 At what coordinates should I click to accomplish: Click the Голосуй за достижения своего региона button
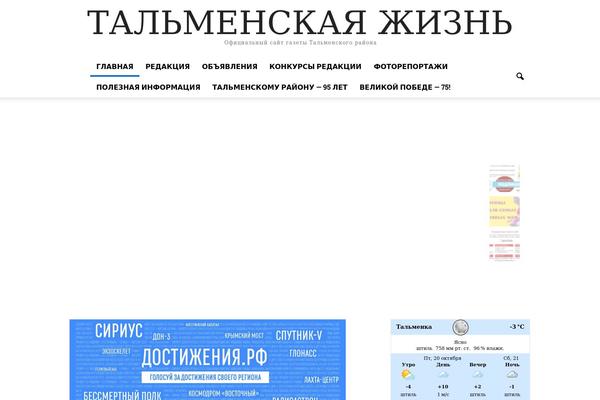click(205, 377)
